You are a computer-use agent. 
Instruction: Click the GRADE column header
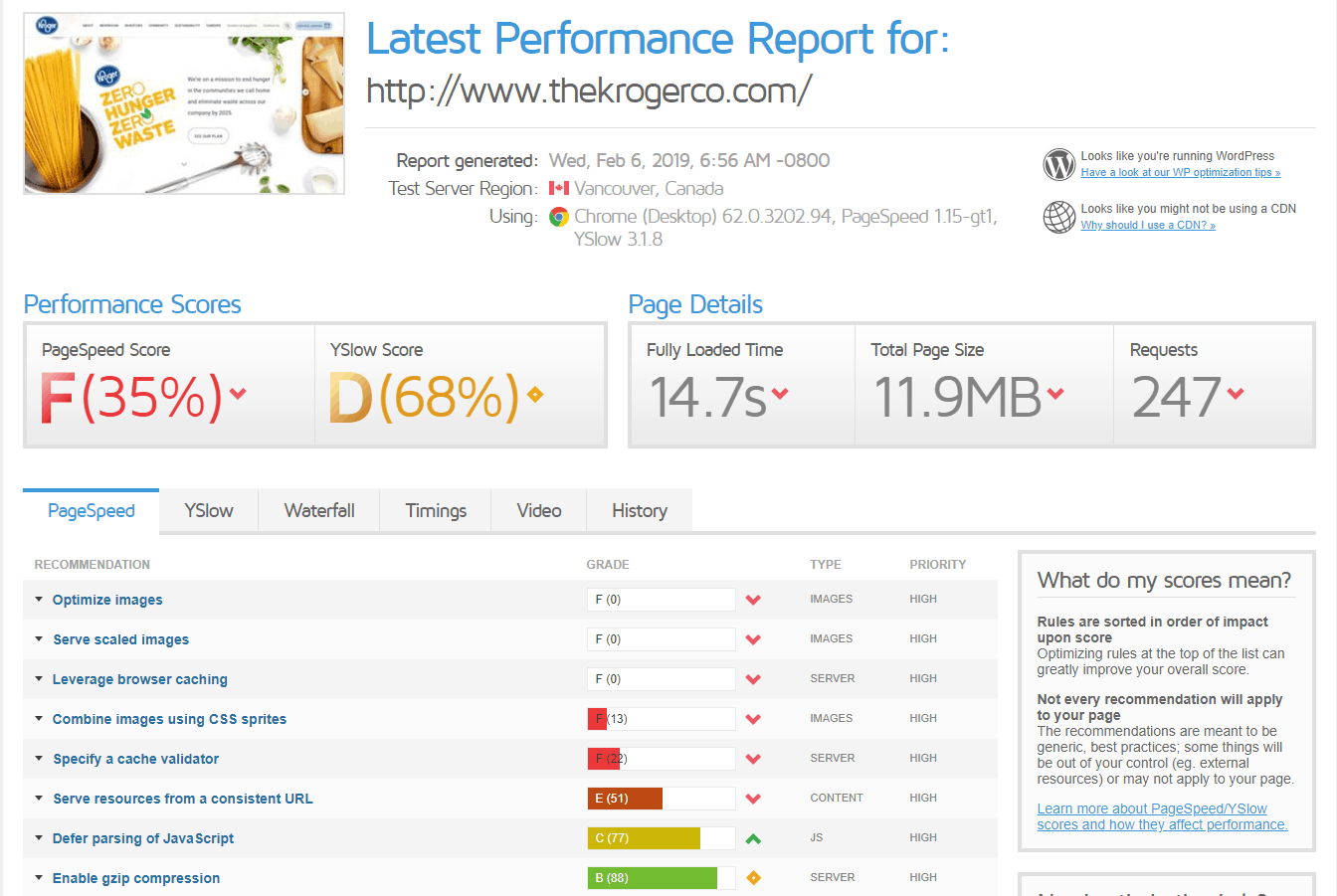pyautogui.click(x=608, y=565)
